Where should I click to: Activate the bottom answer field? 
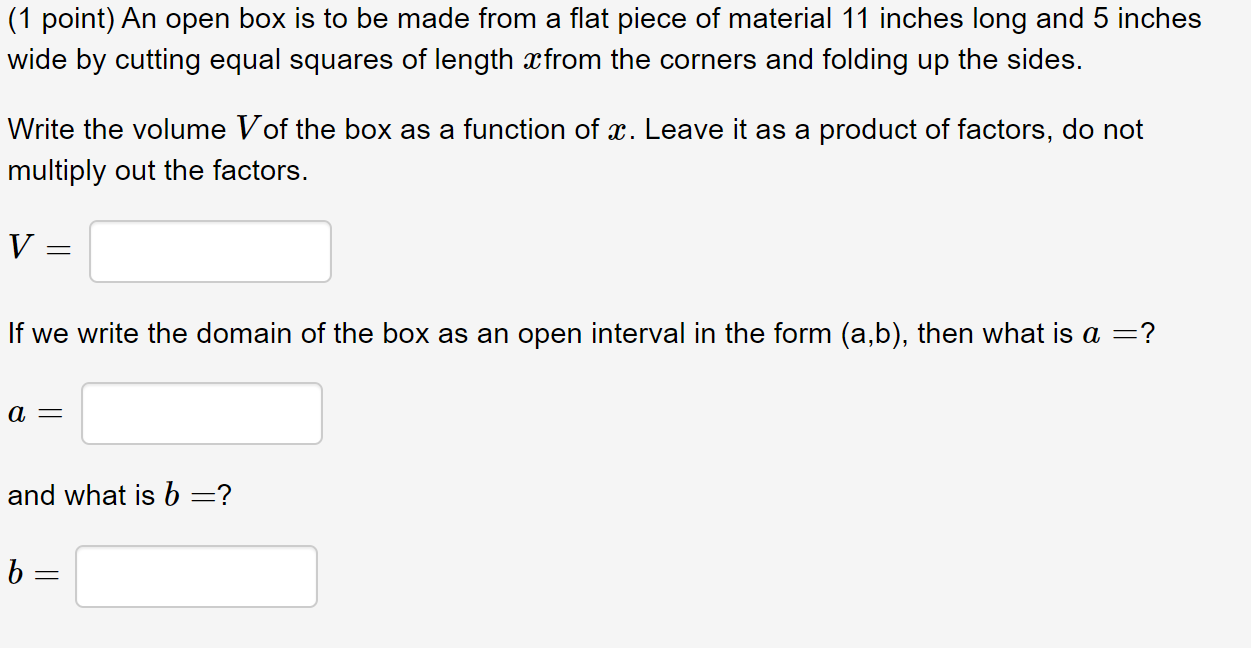click(x=196, y=576)
